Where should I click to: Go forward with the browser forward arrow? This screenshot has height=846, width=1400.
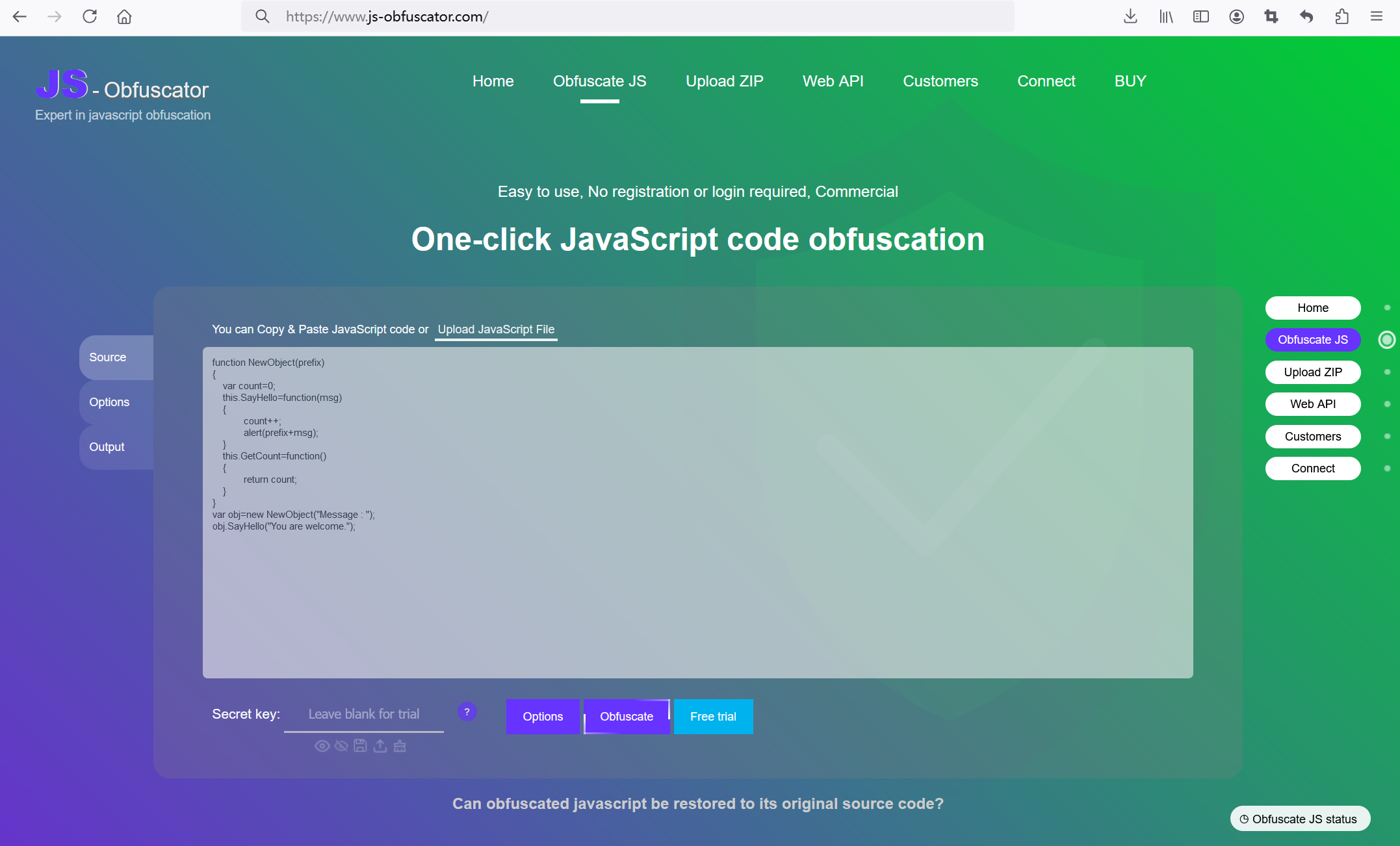pos(55,17)
